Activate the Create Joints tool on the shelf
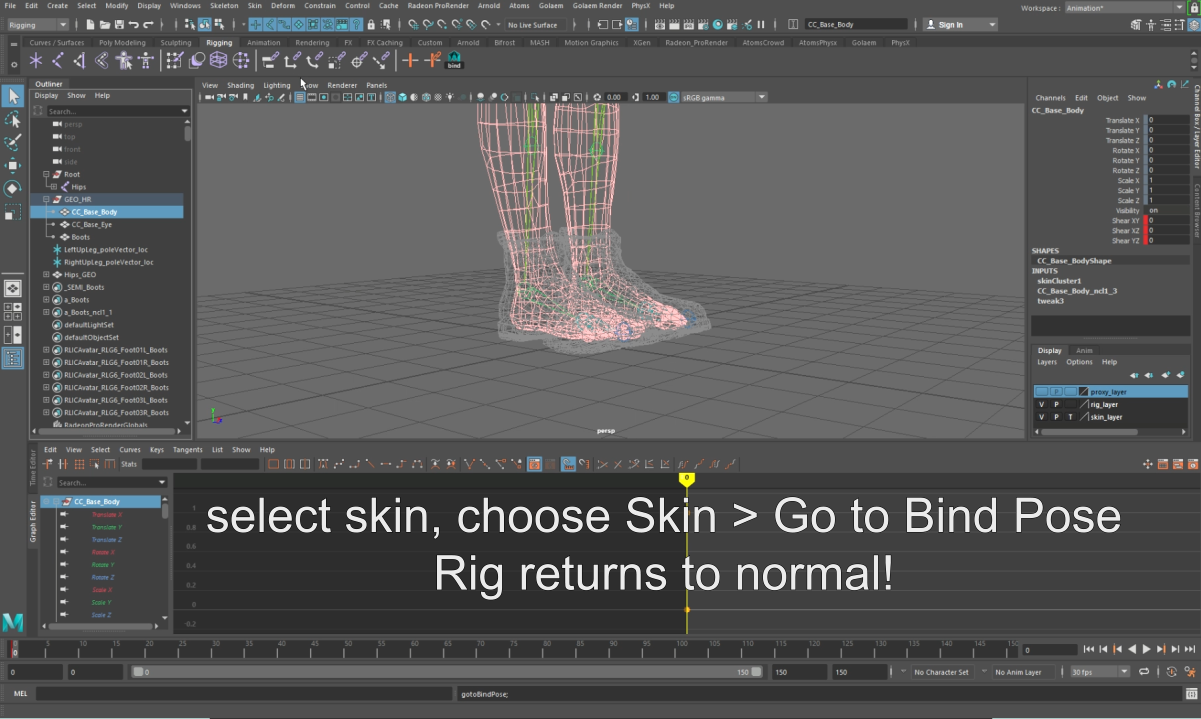 tap(35, 62)
